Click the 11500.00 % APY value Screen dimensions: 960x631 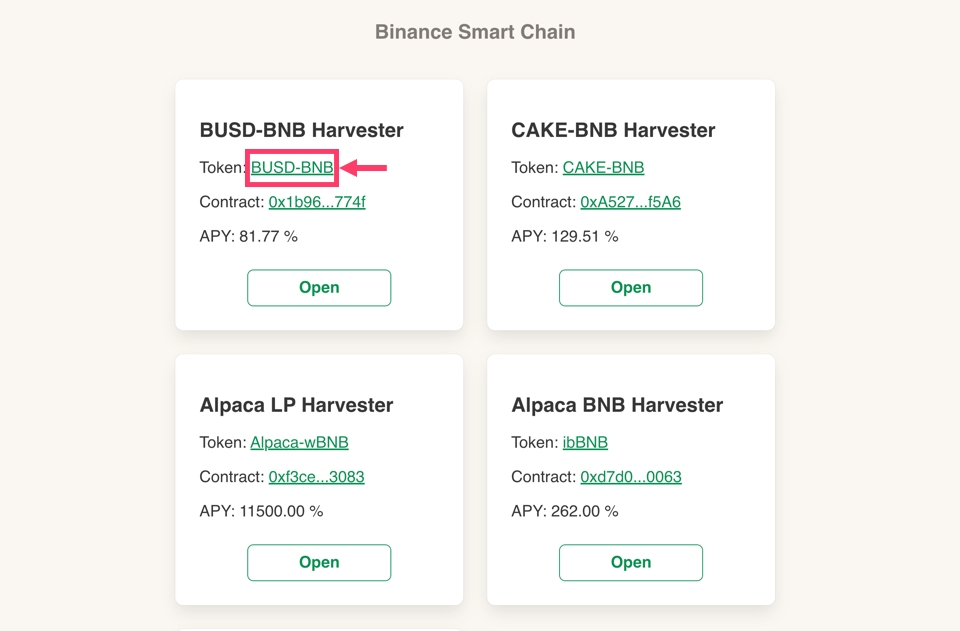click(281, 511)
